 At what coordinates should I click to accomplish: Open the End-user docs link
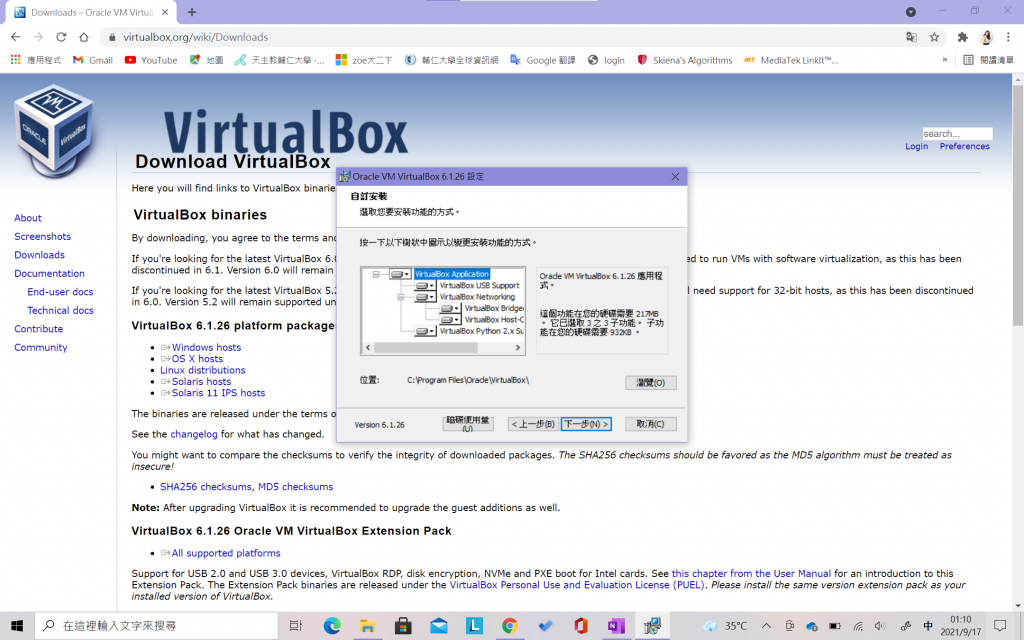[x=60, y=292]
